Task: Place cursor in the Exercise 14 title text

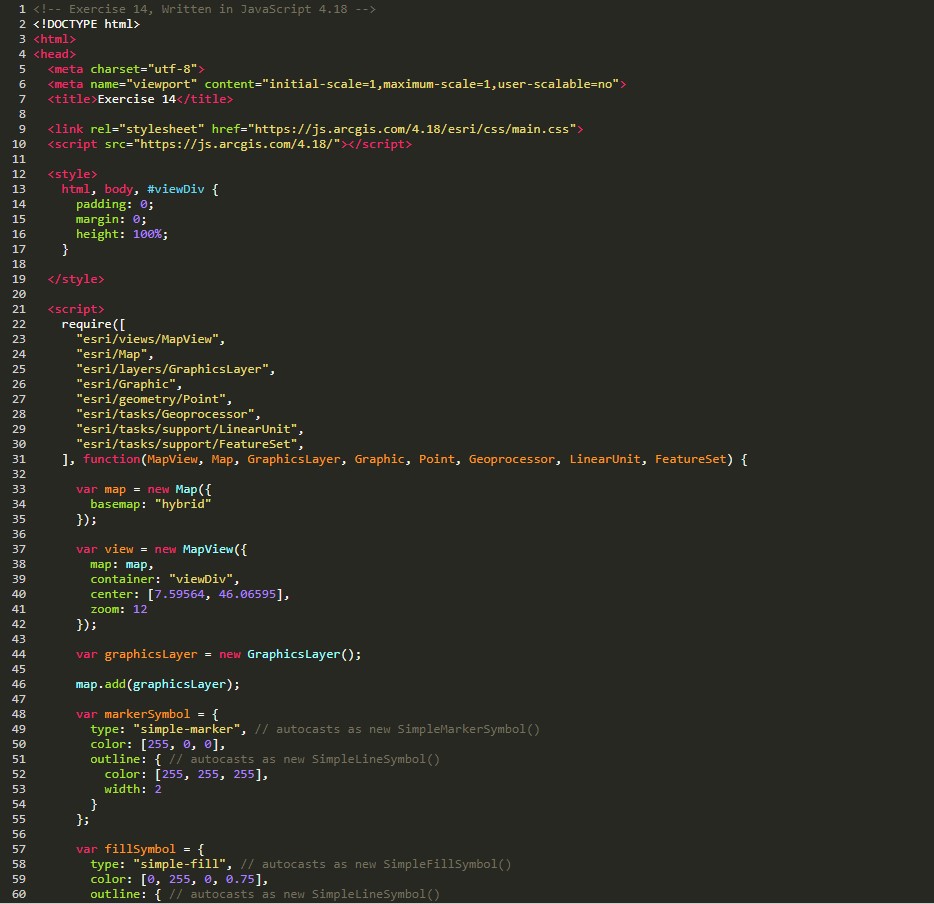Action: [136, 99]
